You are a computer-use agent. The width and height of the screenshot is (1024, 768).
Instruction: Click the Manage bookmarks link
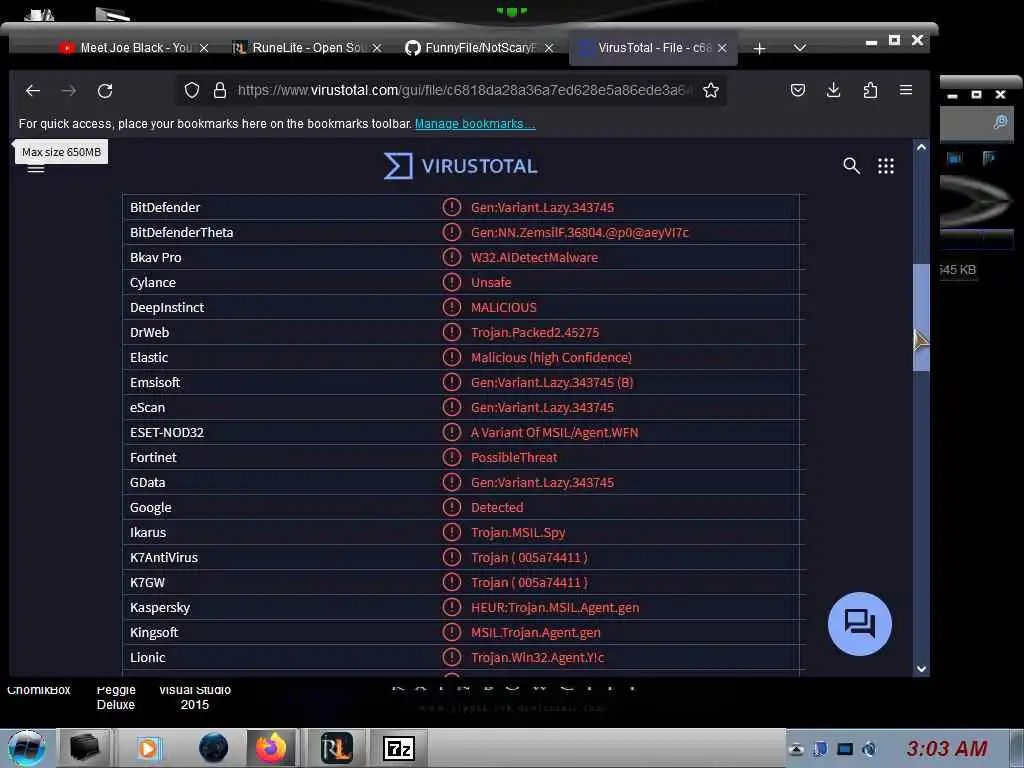475,123
